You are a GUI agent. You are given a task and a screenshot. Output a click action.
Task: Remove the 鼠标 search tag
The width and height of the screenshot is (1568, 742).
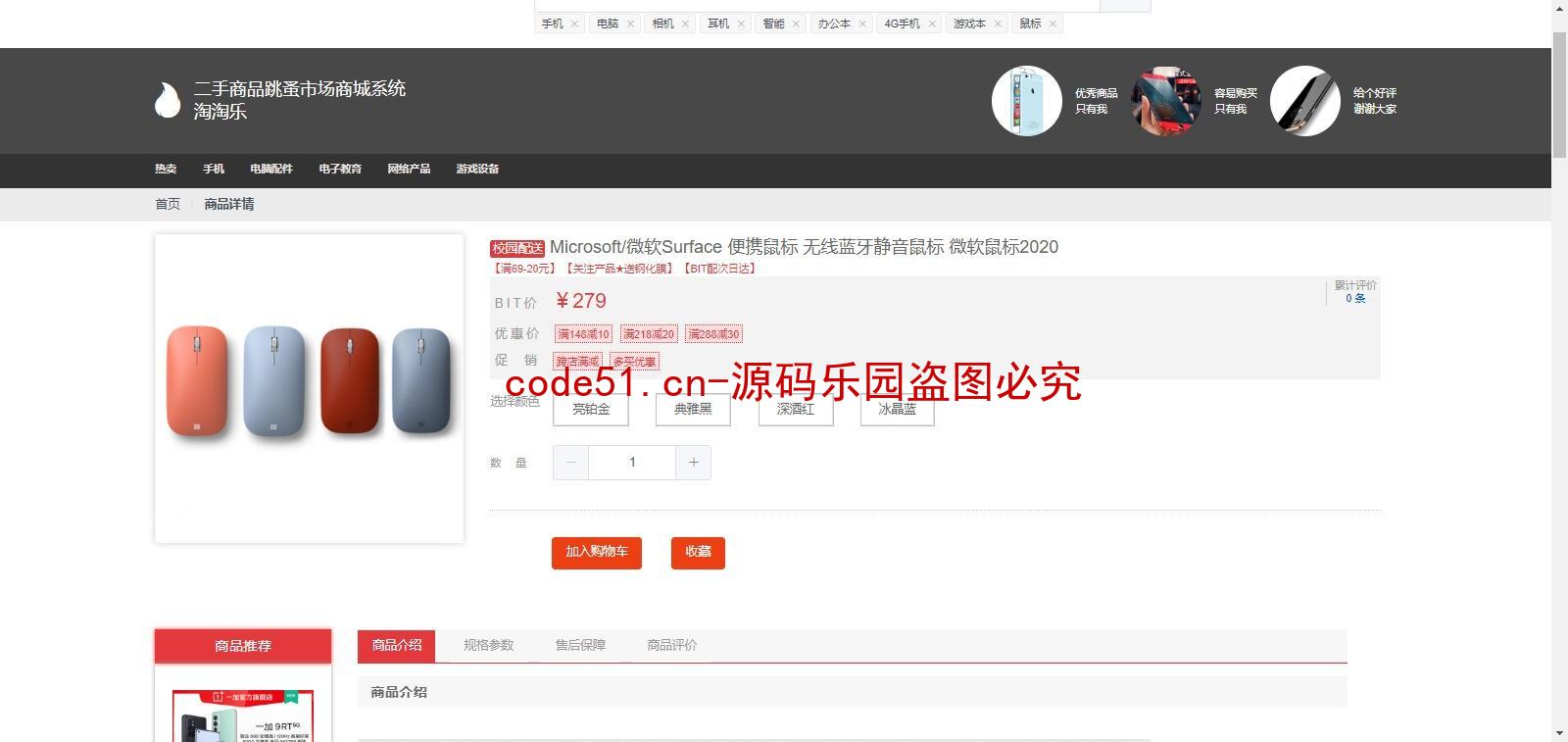1053,24
